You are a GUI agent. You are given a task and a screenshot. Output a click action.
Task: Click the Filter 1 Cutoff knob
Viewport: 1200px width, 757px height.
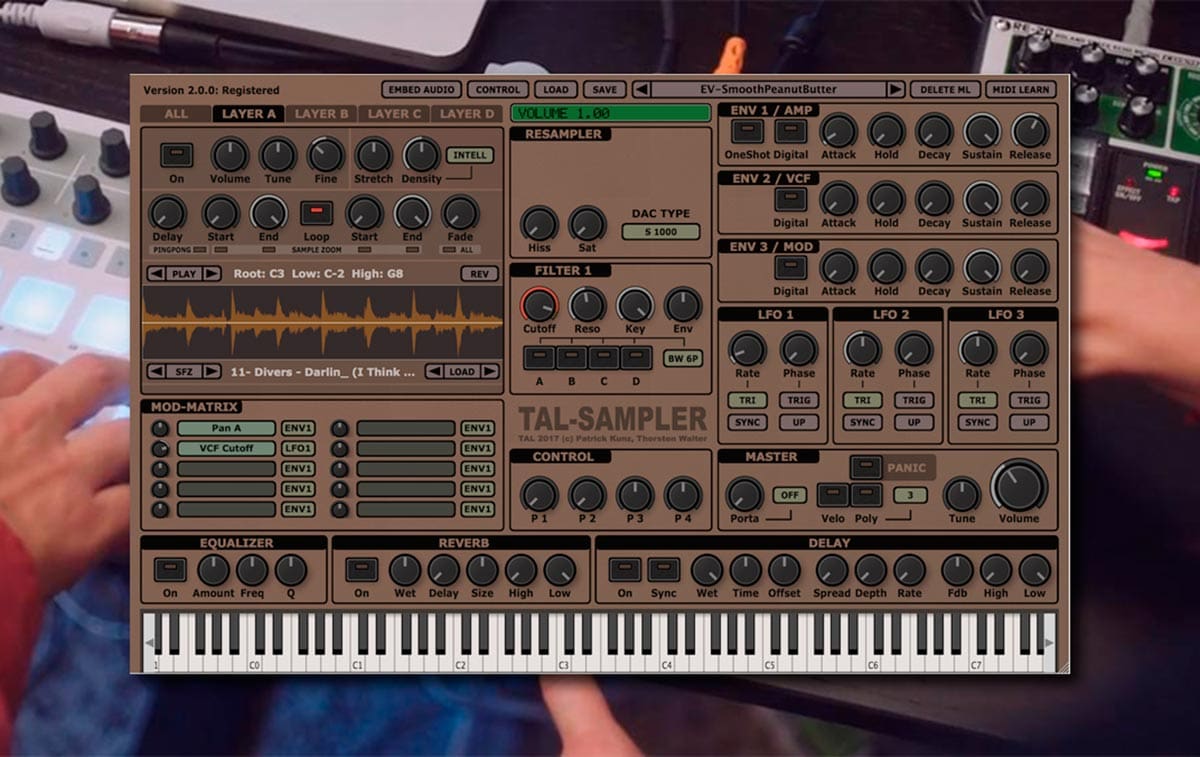click(x=540, y=304)
